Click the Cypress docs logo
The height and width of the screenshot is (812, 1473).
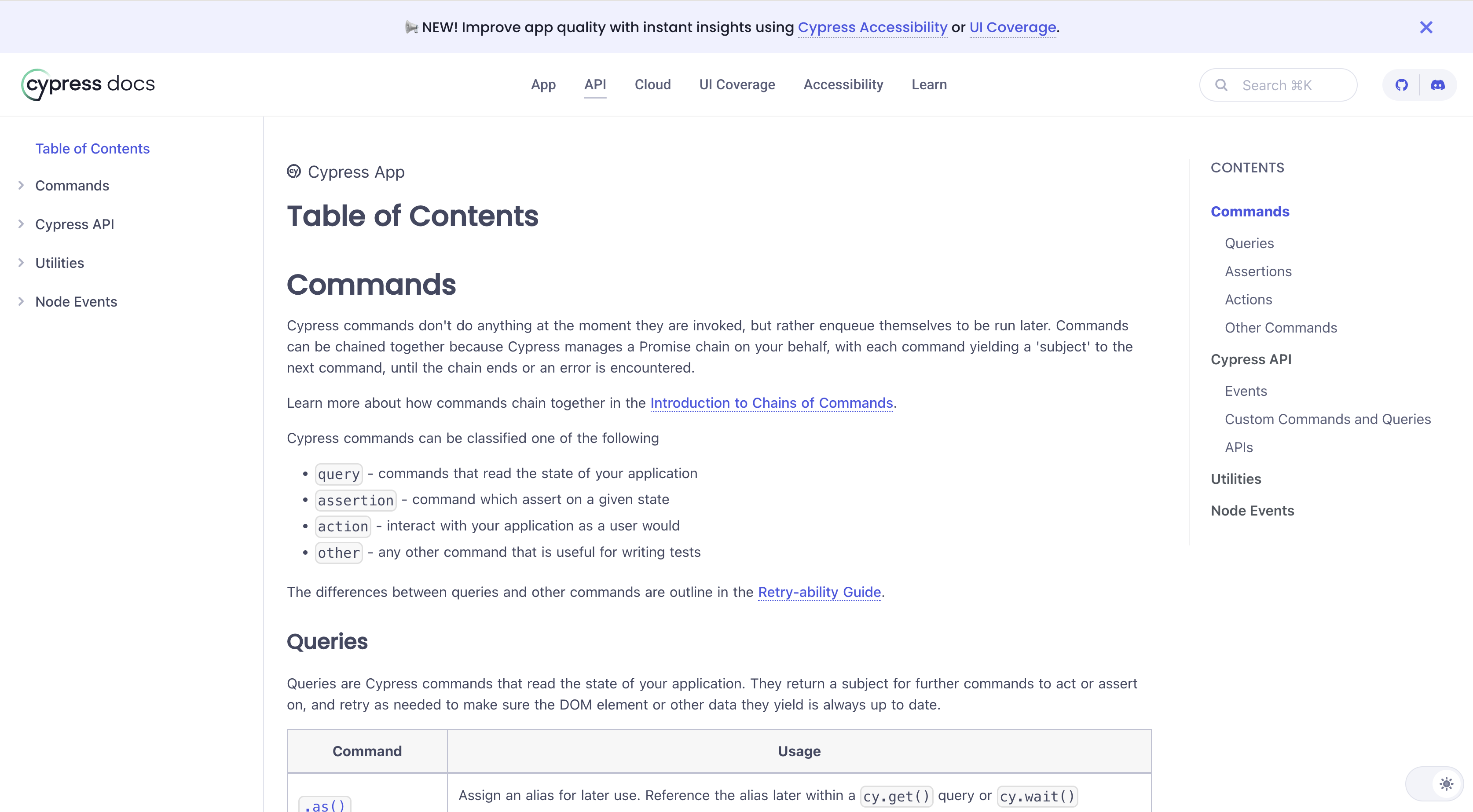88,84
